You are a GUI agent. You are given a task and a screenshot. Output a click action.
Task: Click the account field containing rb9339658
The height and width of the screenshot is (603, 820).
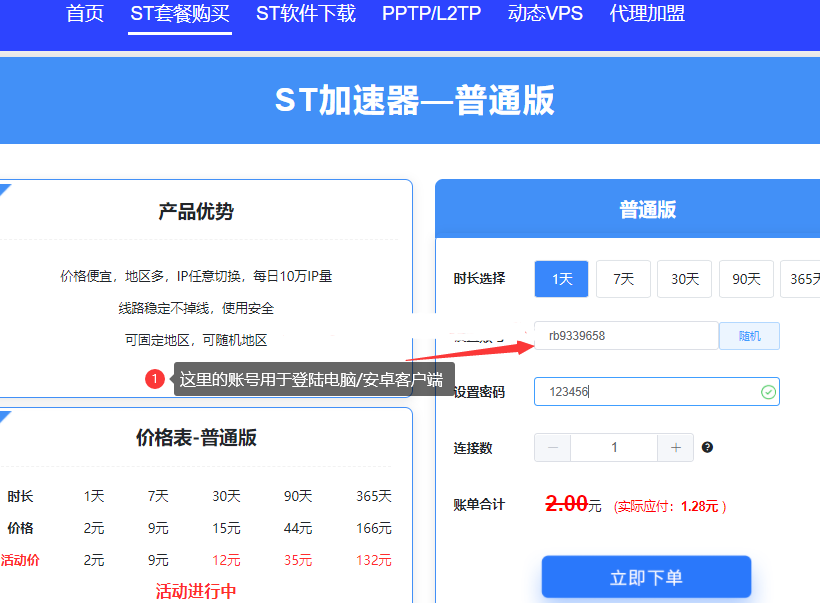[x=626, y=336]
